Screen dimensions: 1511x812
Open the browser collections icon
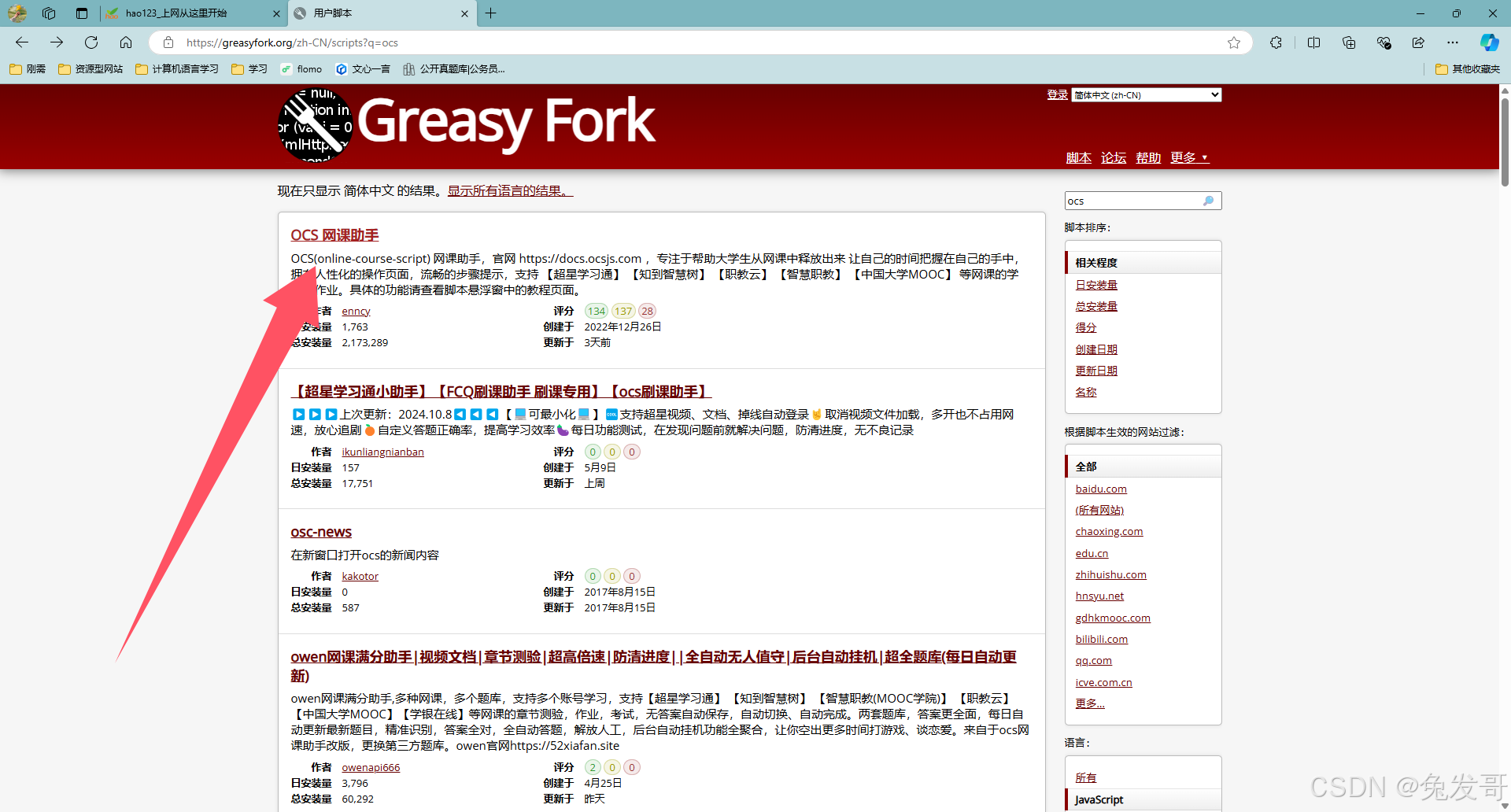click(x=1349, y=42)
